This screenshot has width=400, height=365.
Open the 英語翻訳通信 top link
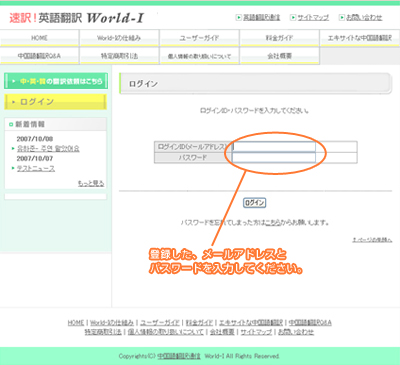pyautogui.click(x=261, y=17)
